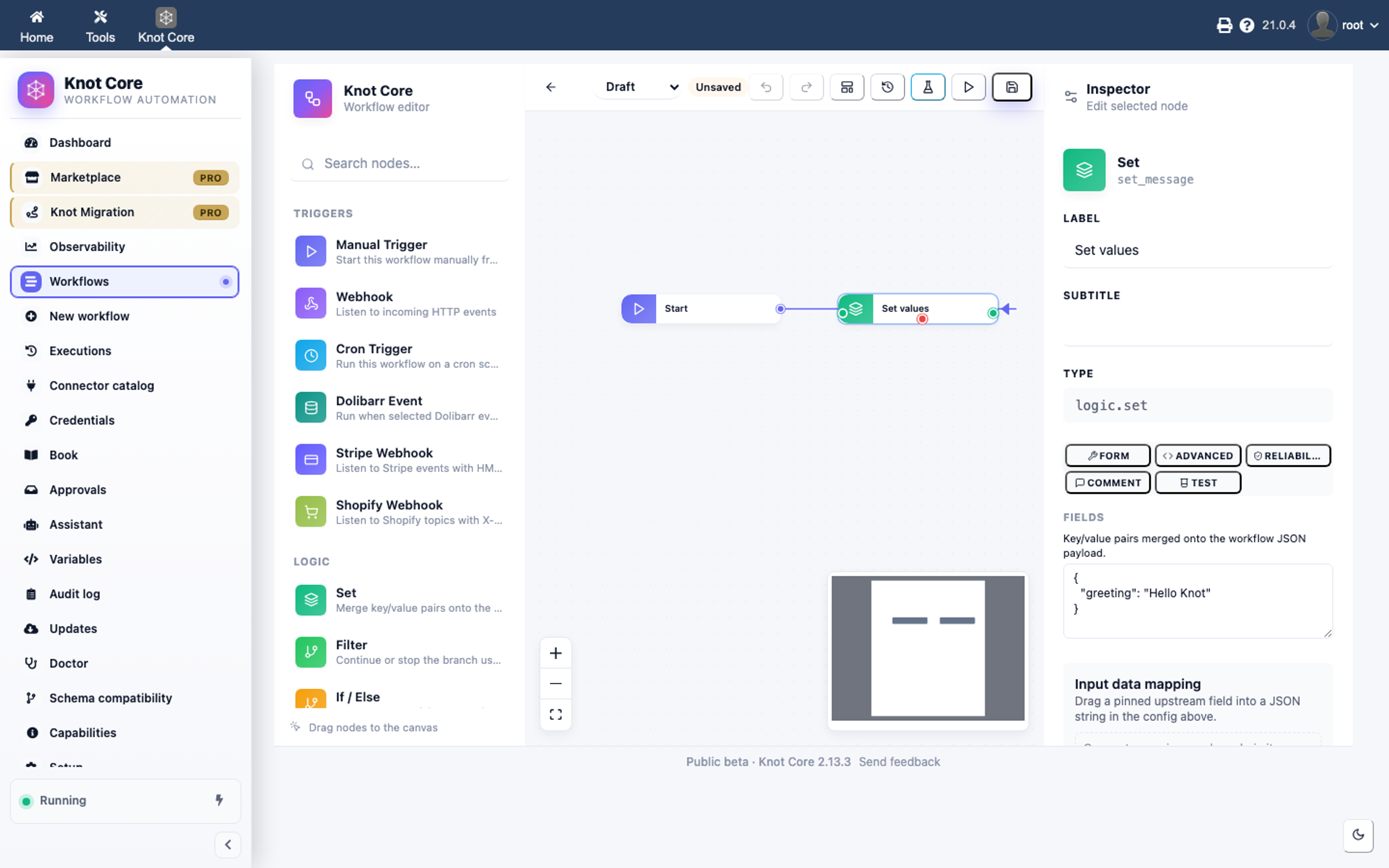Select the Manual Trigger node

(399, 251)
